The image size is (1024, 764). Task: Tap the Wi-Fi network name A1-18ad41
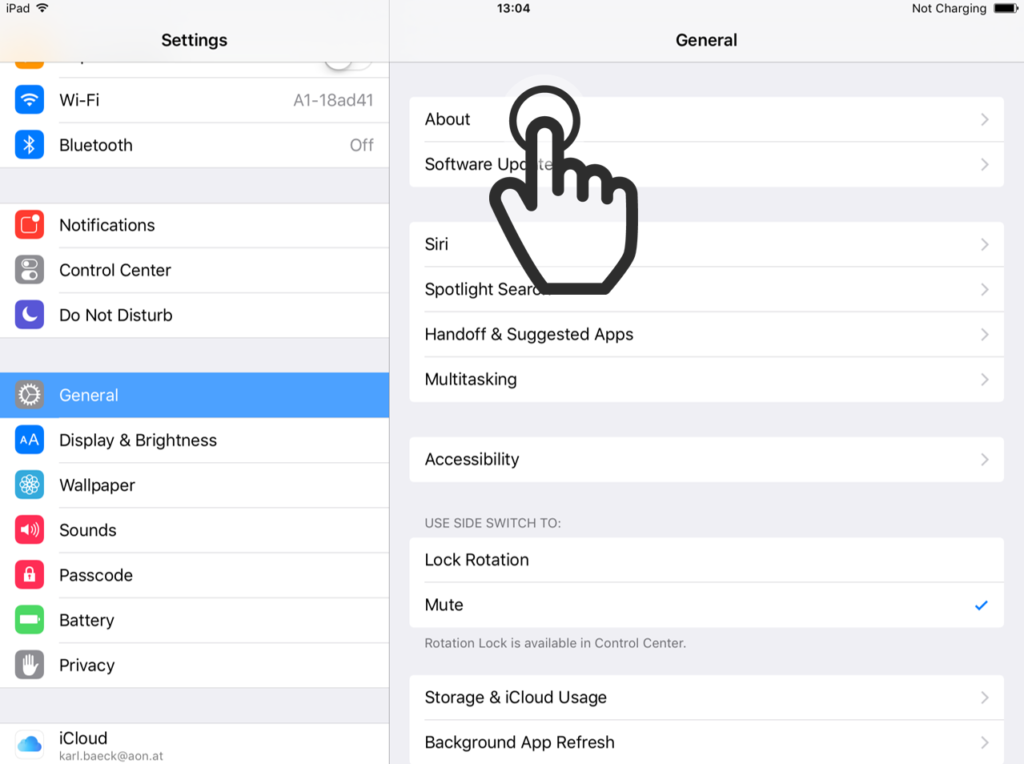333,100
